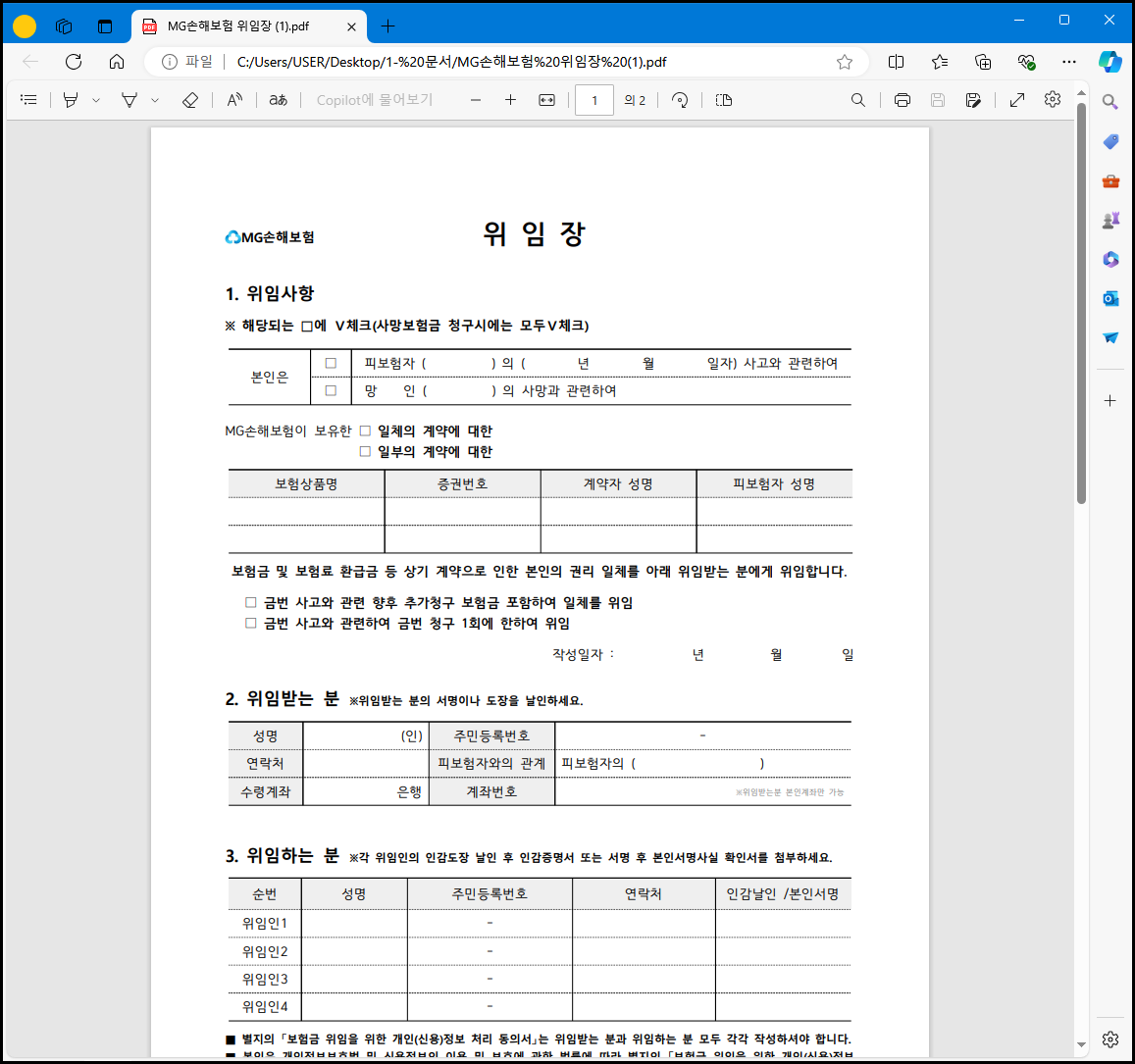Screen dimensions: 1135x1064
Task: Open sidebar settings gear at bottom
Action: click(1110, 1039)
